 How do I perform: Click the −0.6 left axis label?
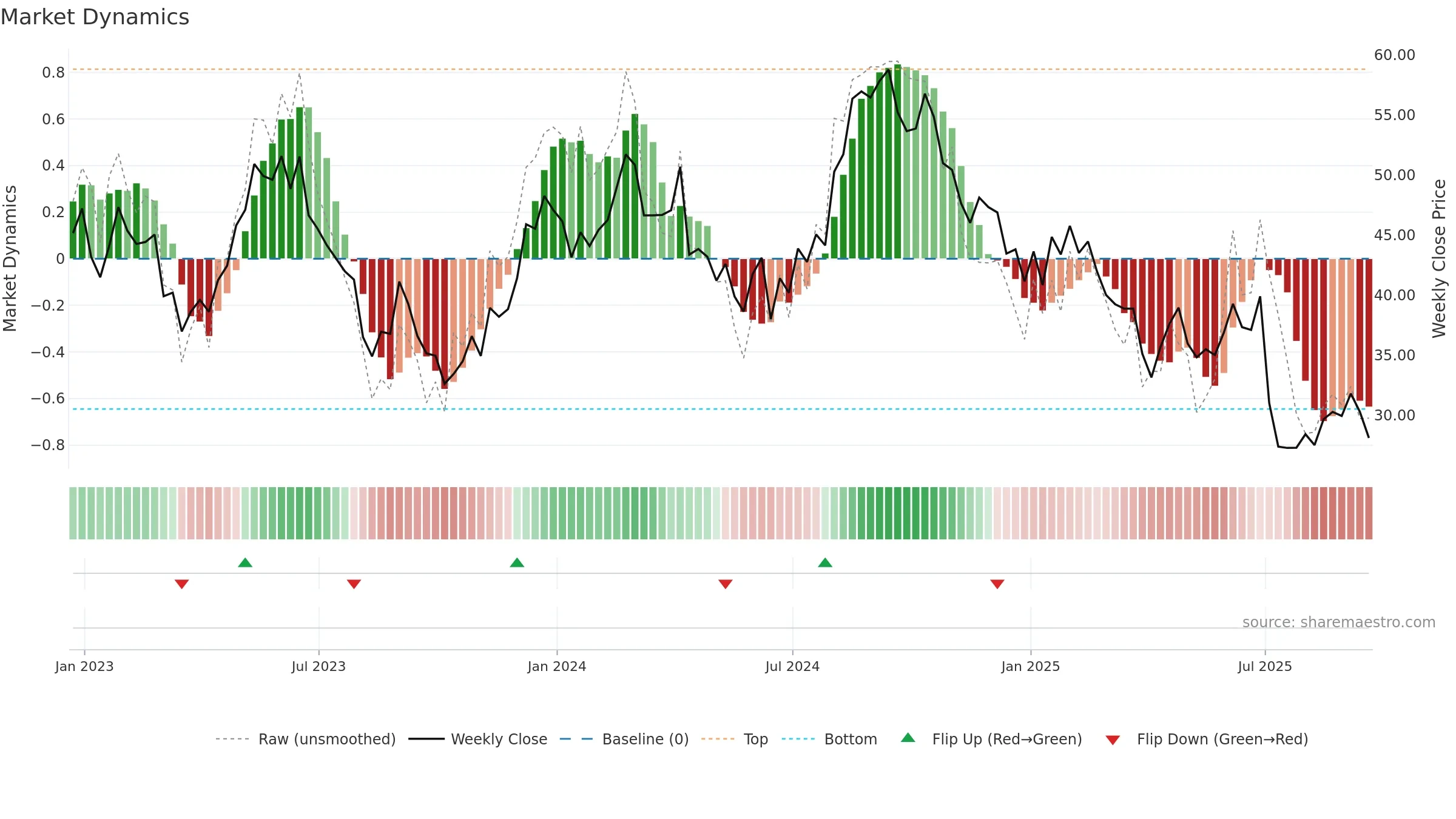tap(47, 399)
